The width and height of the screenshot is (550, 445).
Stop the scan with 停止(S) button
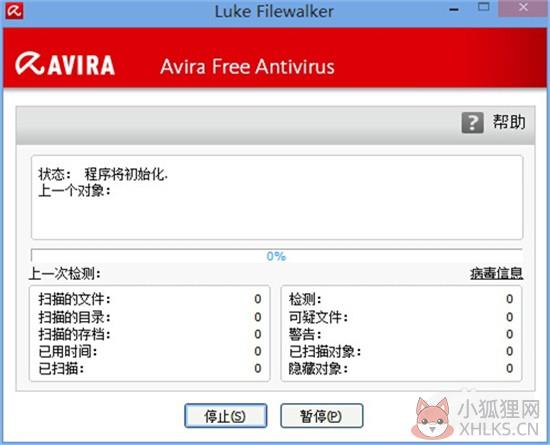click(226, 416)
